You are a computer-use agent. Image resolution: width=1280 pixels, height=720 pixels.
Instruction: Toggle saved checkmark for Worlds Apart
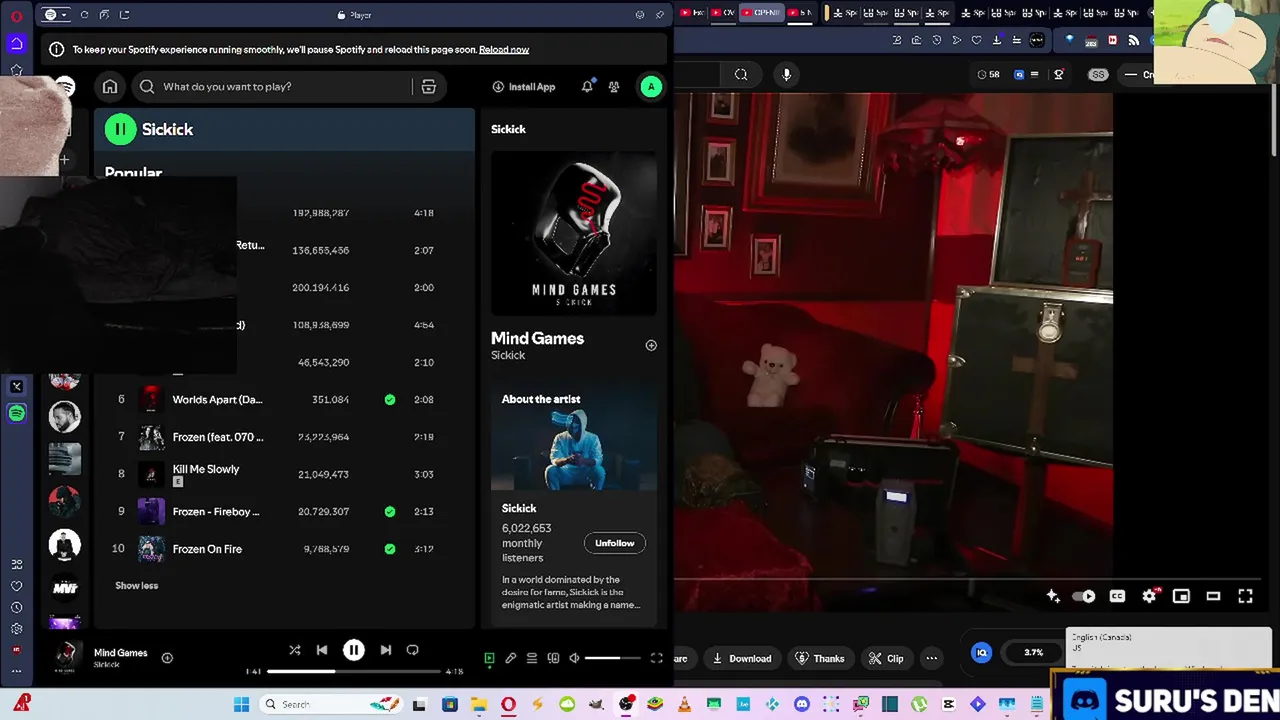(x=390, y=400)
